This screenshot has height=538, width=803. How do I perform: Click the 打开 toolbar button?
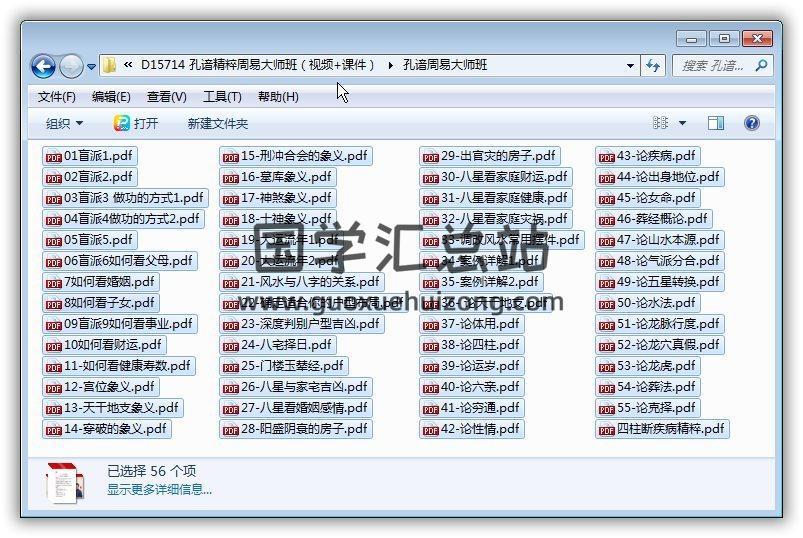coord(136,123)
